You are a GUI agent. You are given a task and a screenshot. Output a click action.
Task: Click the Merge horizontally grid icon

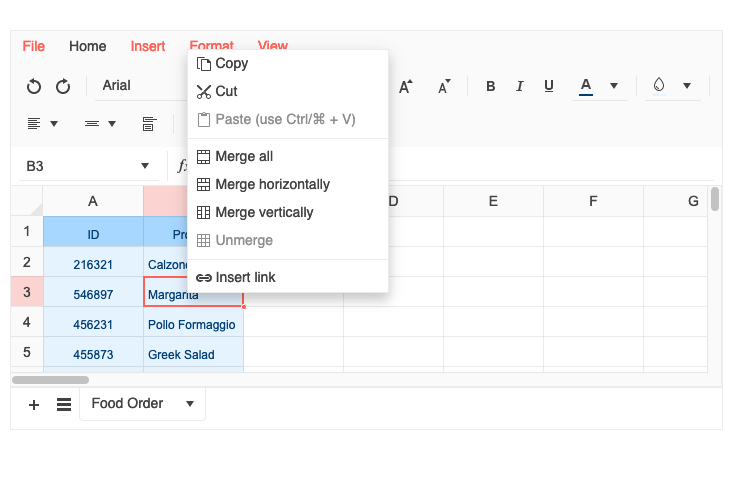tap(203, 185)
